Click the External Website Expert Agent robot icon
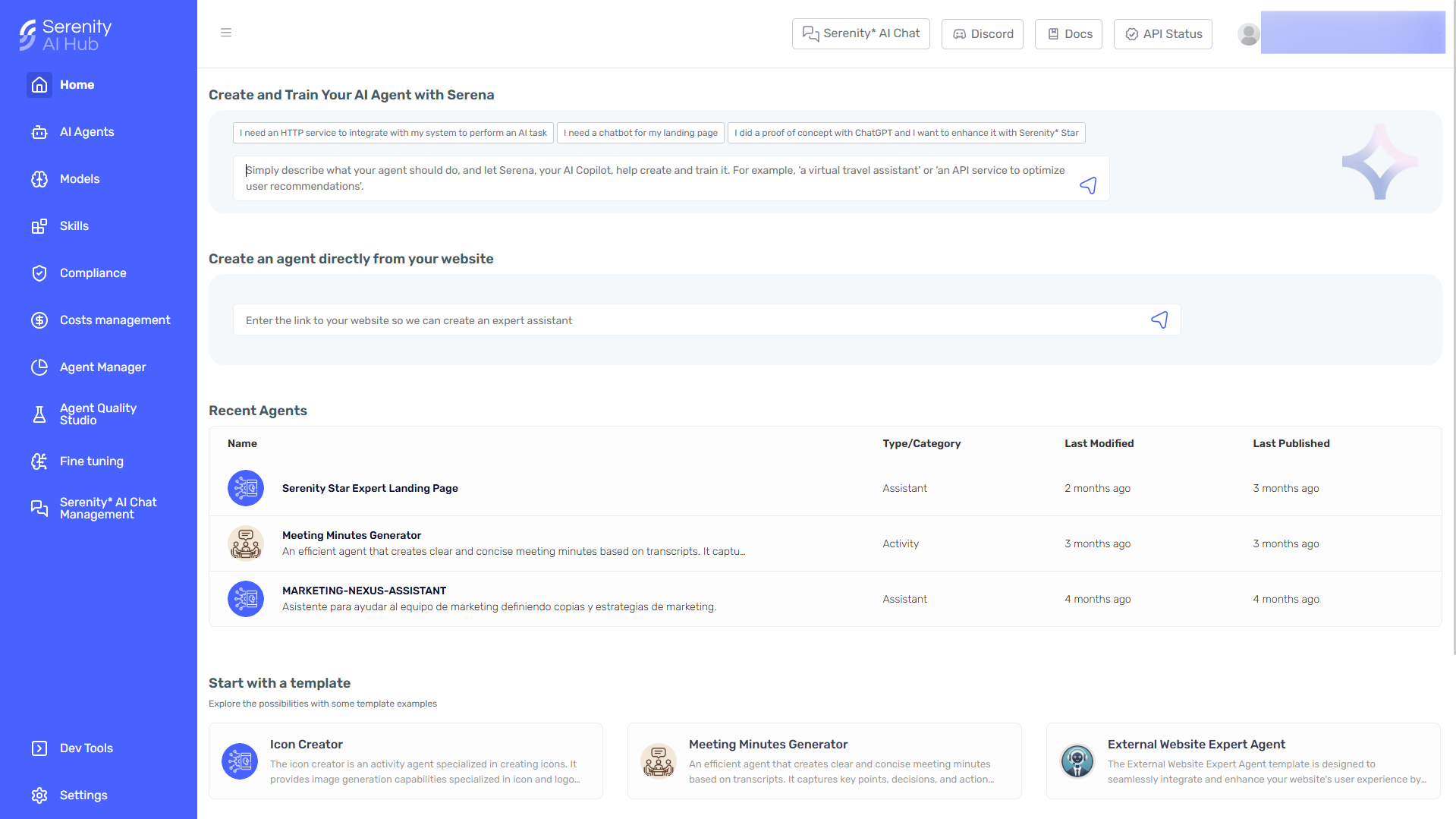This screenshot has height=819, width=1456. click(x=1077, y=761)
